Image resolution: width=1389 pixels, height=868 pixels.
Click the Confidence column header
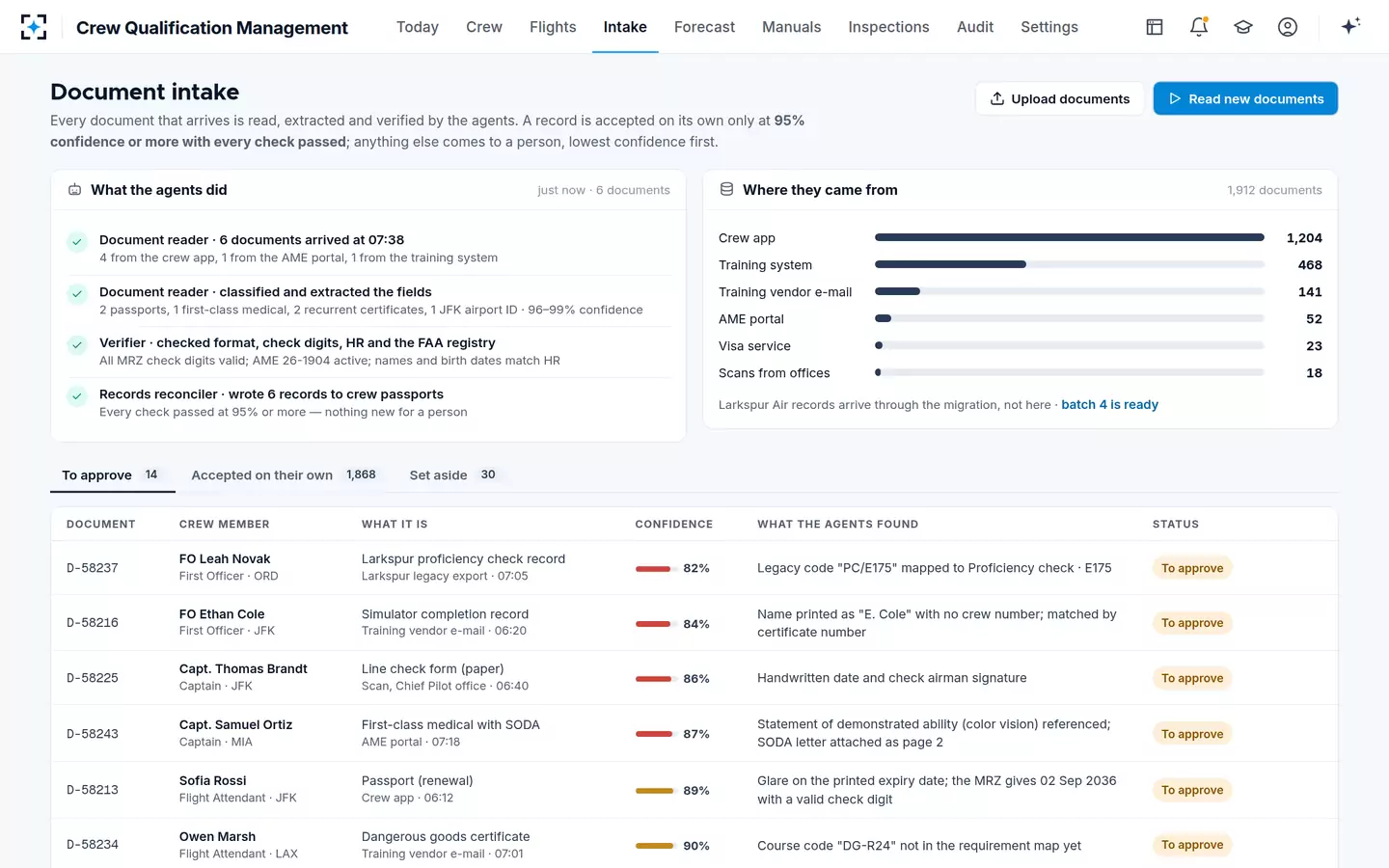[673, 525]
